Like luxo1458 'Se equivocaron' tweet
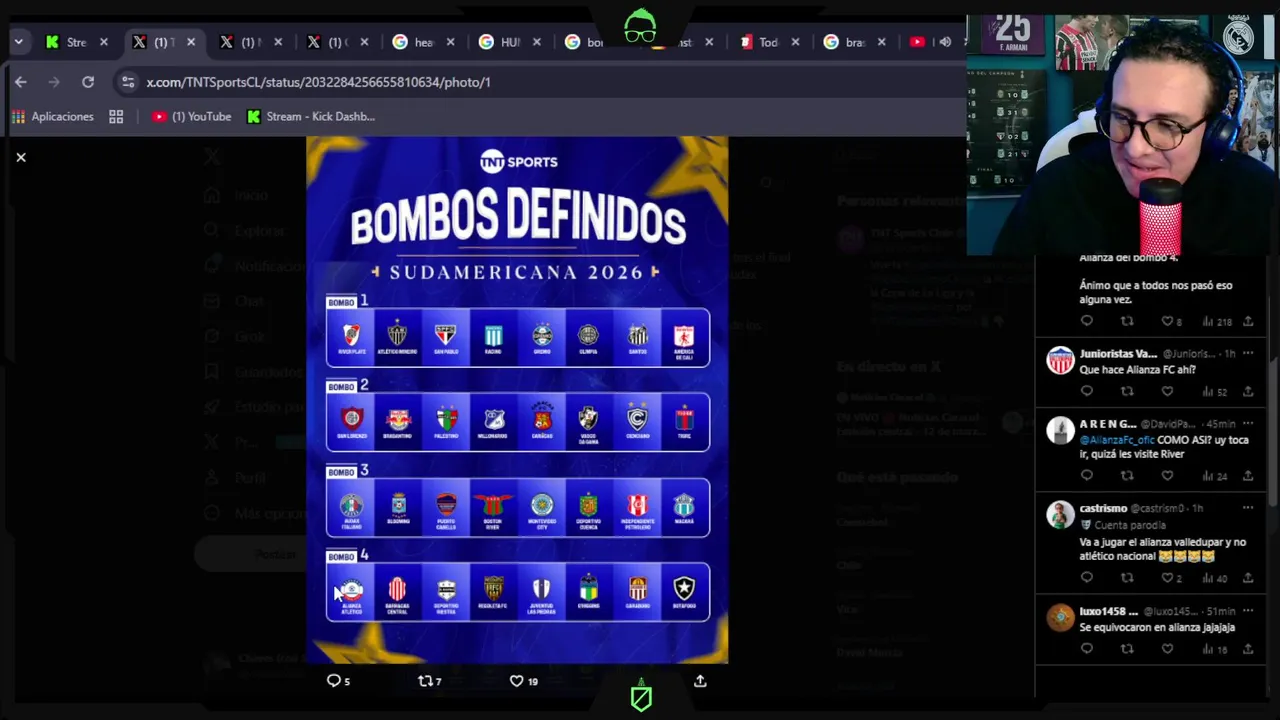1280x720 pixels. point(1167,649)
